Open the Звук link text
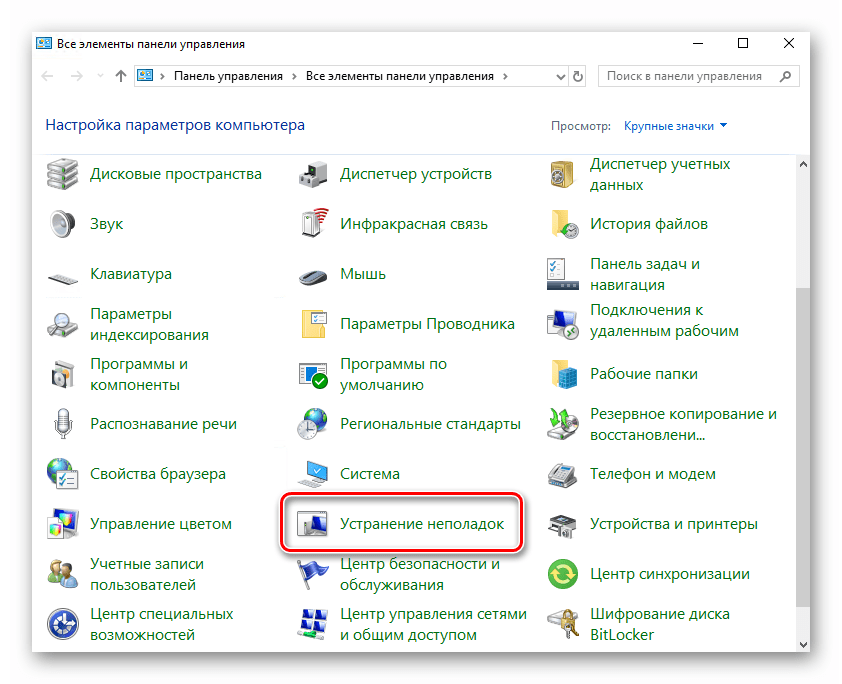 coord(106,224)
